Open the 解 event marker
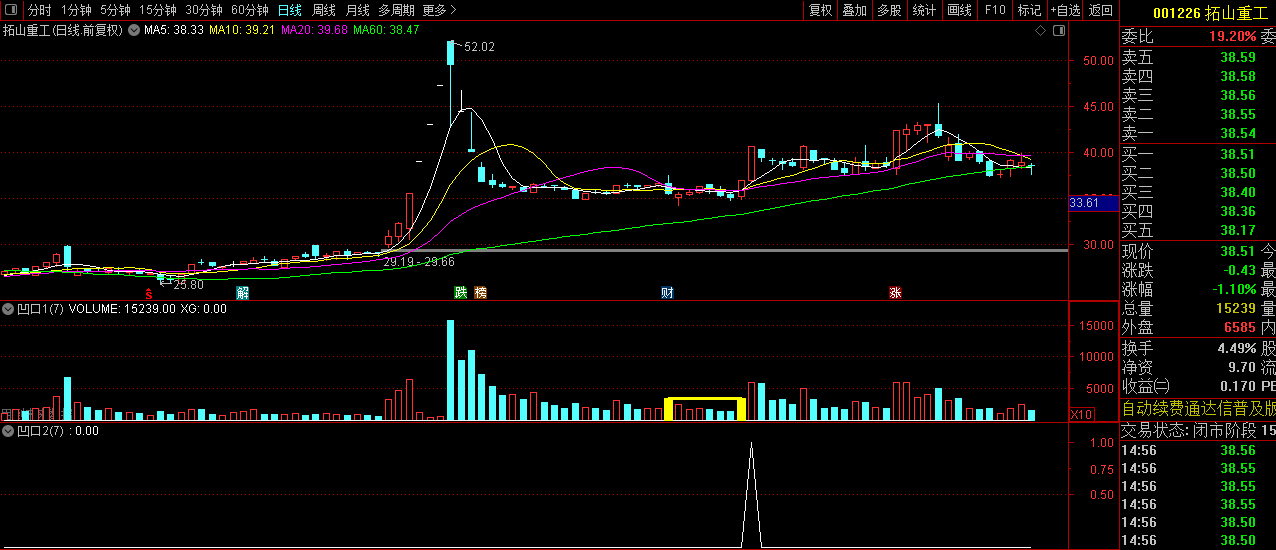1276x550 pixels. tap(242, 293)
